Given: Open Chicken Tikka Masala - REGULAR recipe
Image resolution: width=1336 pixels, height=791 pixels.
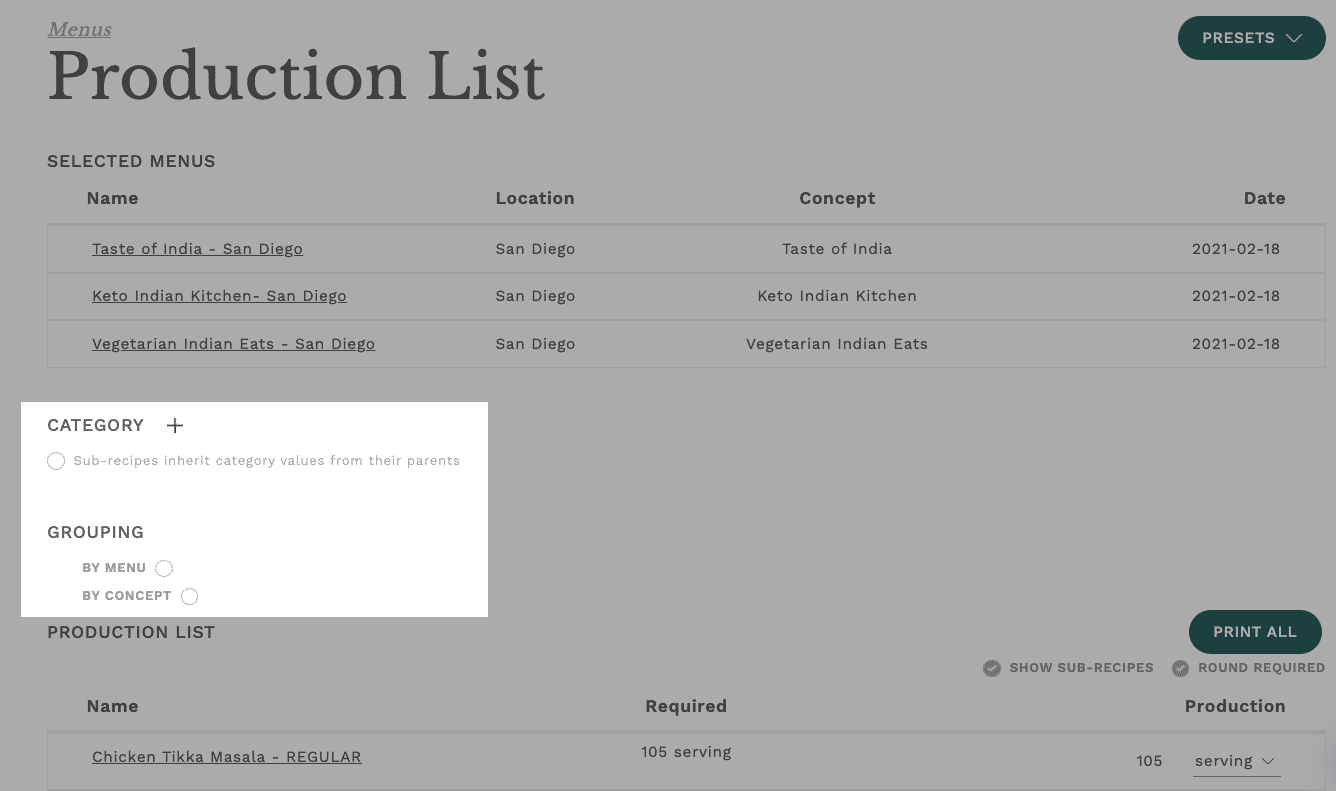Looking at the screenshot, I should [x=226, y=757].
